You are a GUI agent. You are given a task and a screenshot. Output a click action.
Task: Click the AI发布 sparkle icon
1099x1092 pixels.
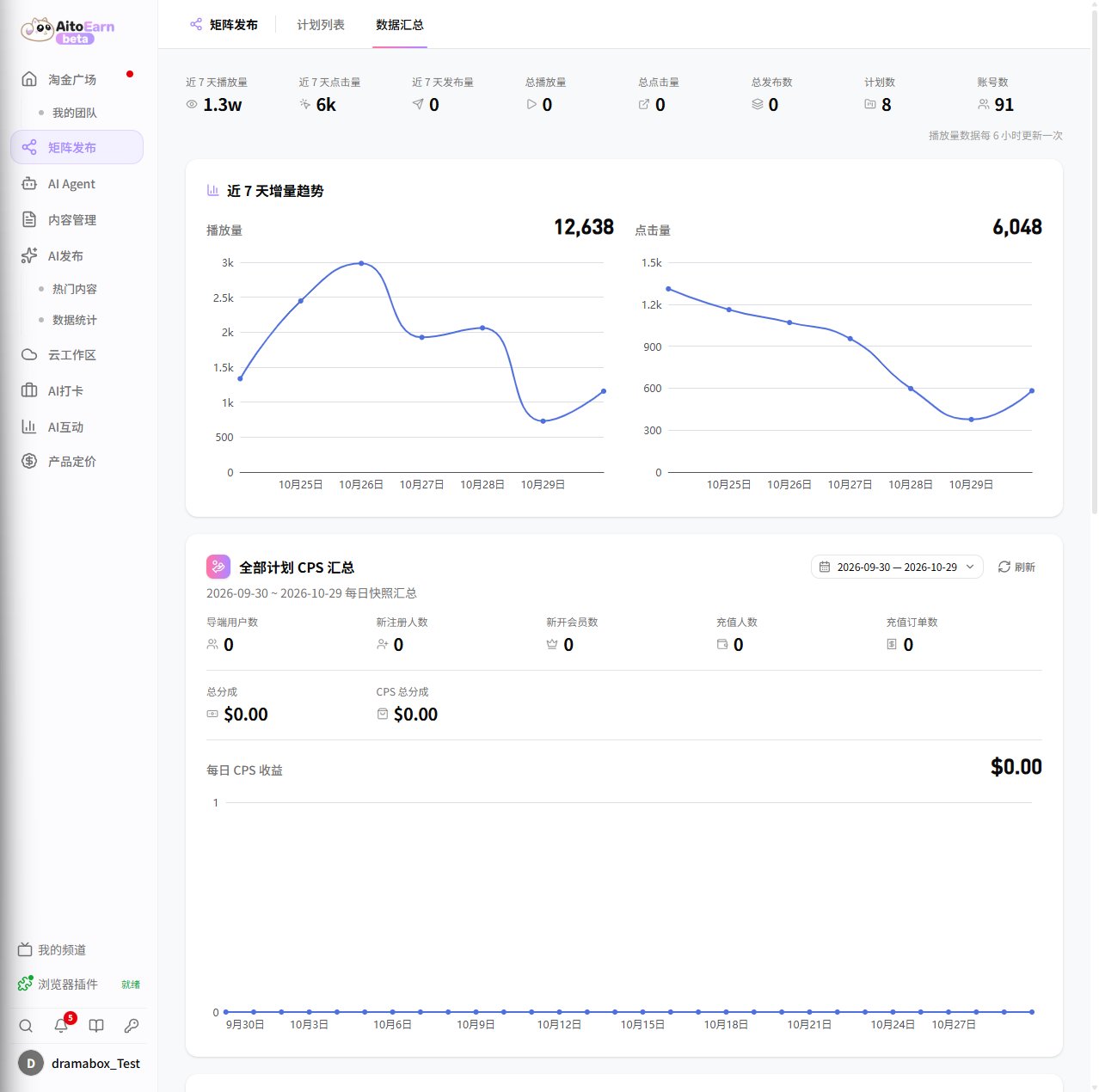click(29, 255)
